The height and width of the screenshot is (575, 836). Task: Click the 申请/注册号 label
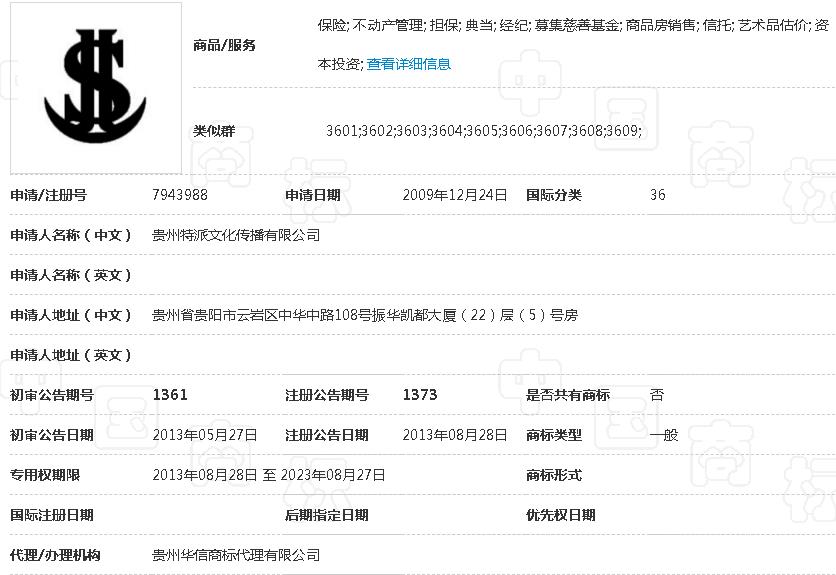pos(49,195)
